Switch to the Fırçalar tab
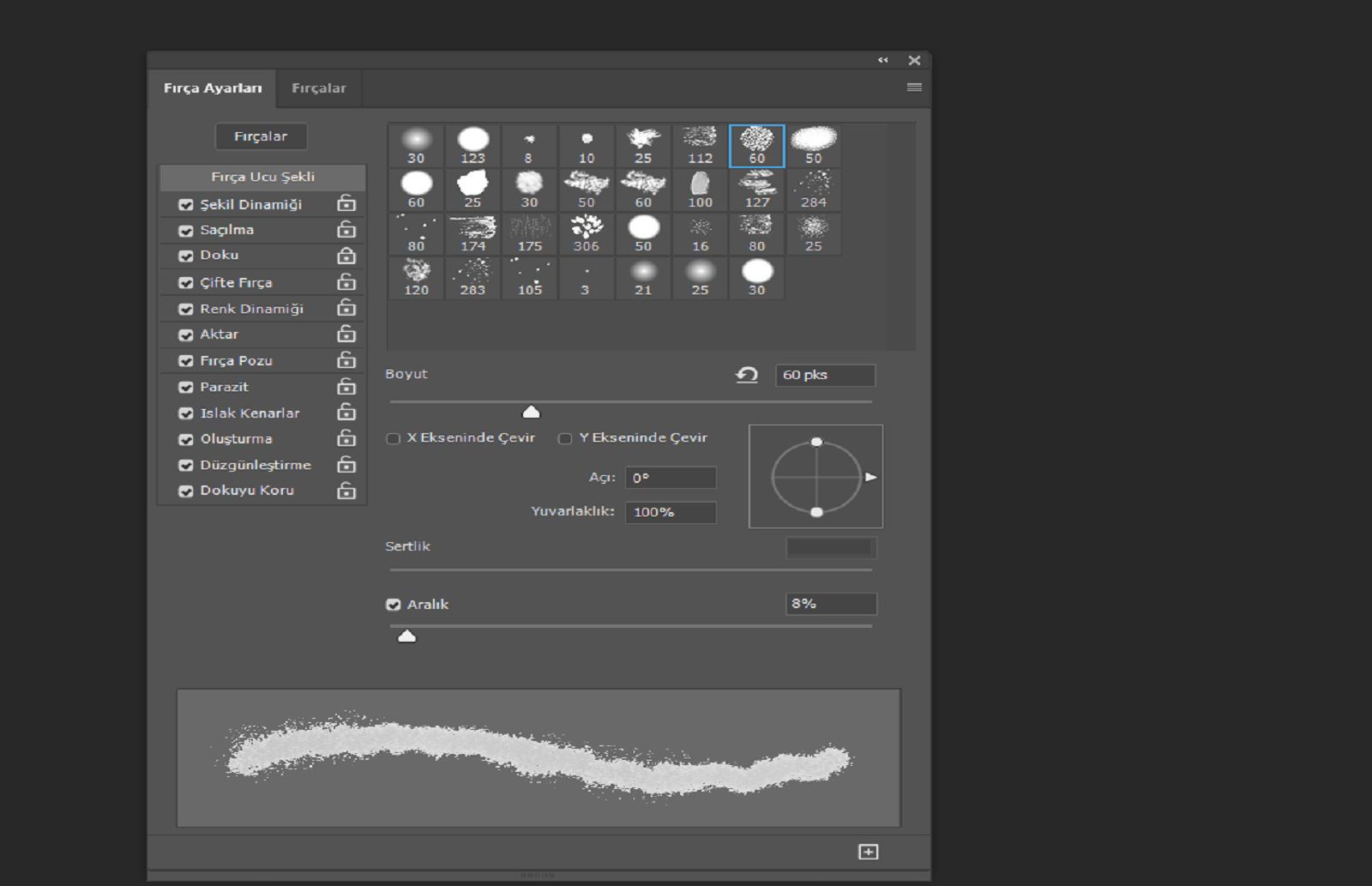Image resolution: width=1372 pixels, height=886 pixels. pos(318,88)
